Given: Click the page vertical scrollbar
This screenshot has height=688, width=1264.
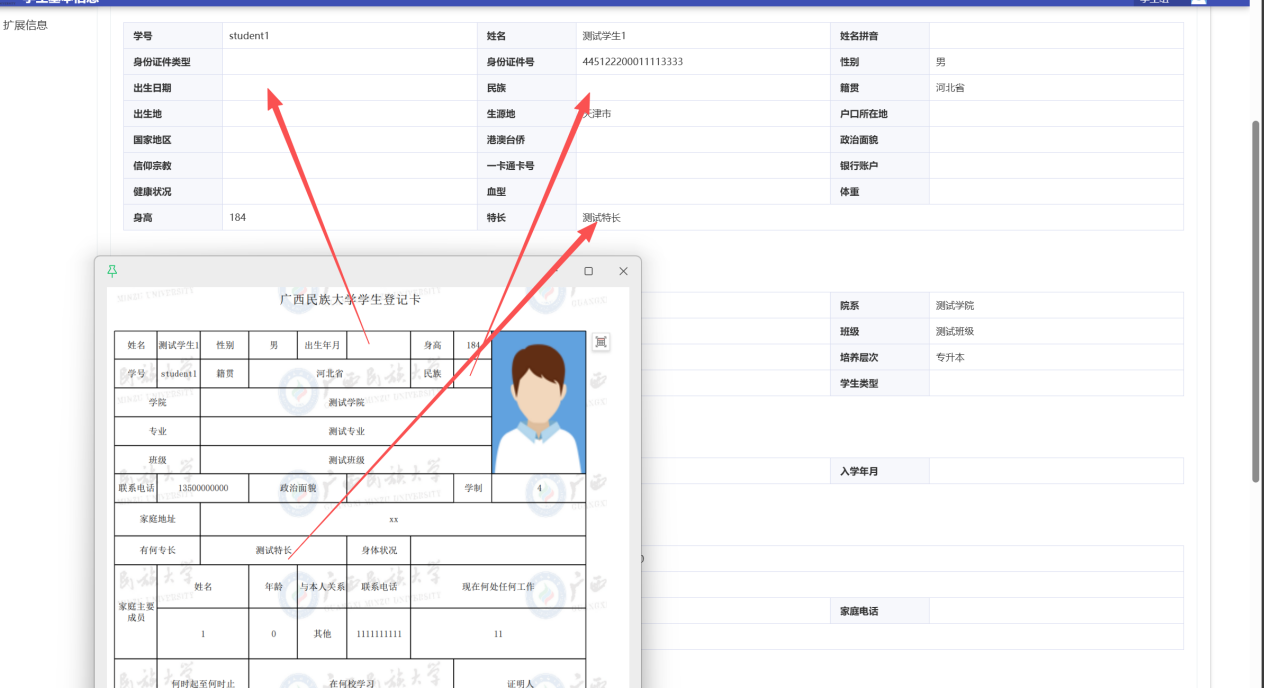Looking at the screenshot, I should click(1256, 300).
